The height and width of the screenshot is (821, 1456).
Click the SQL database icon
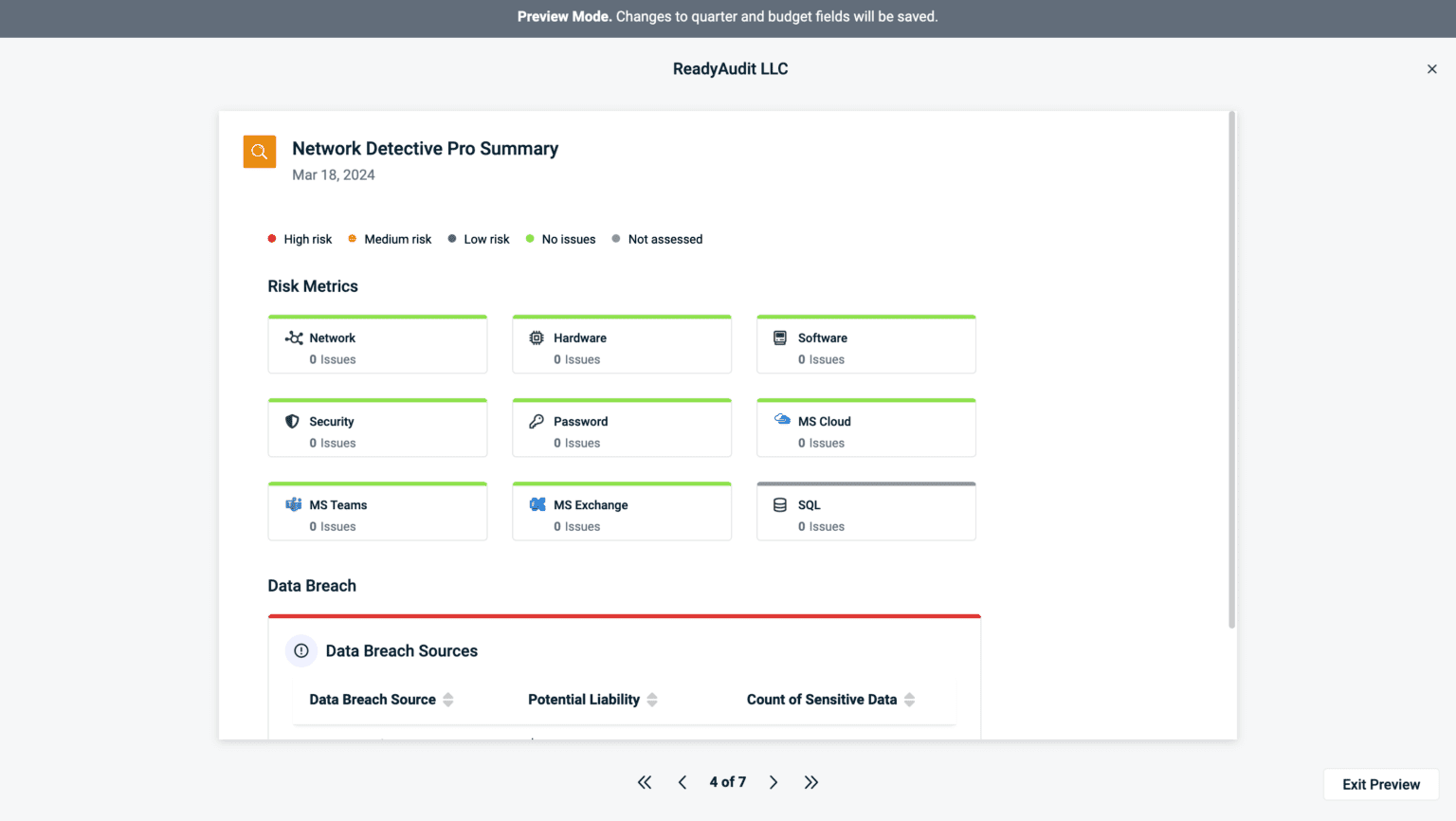click(x=781, y=504)
